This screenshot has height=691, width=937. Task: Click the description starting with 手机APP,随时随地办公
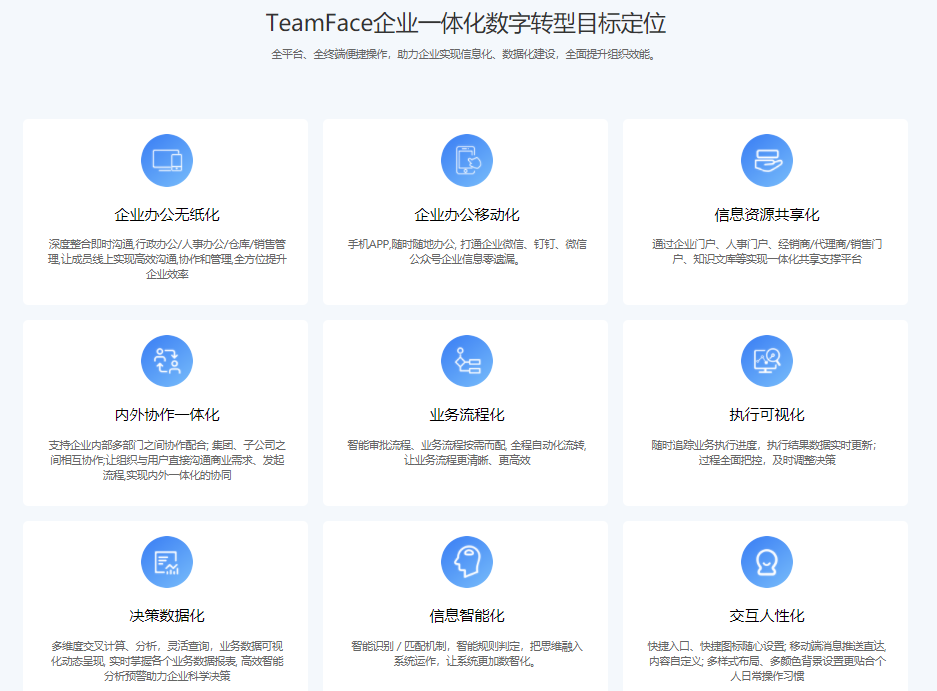point(467,252)
